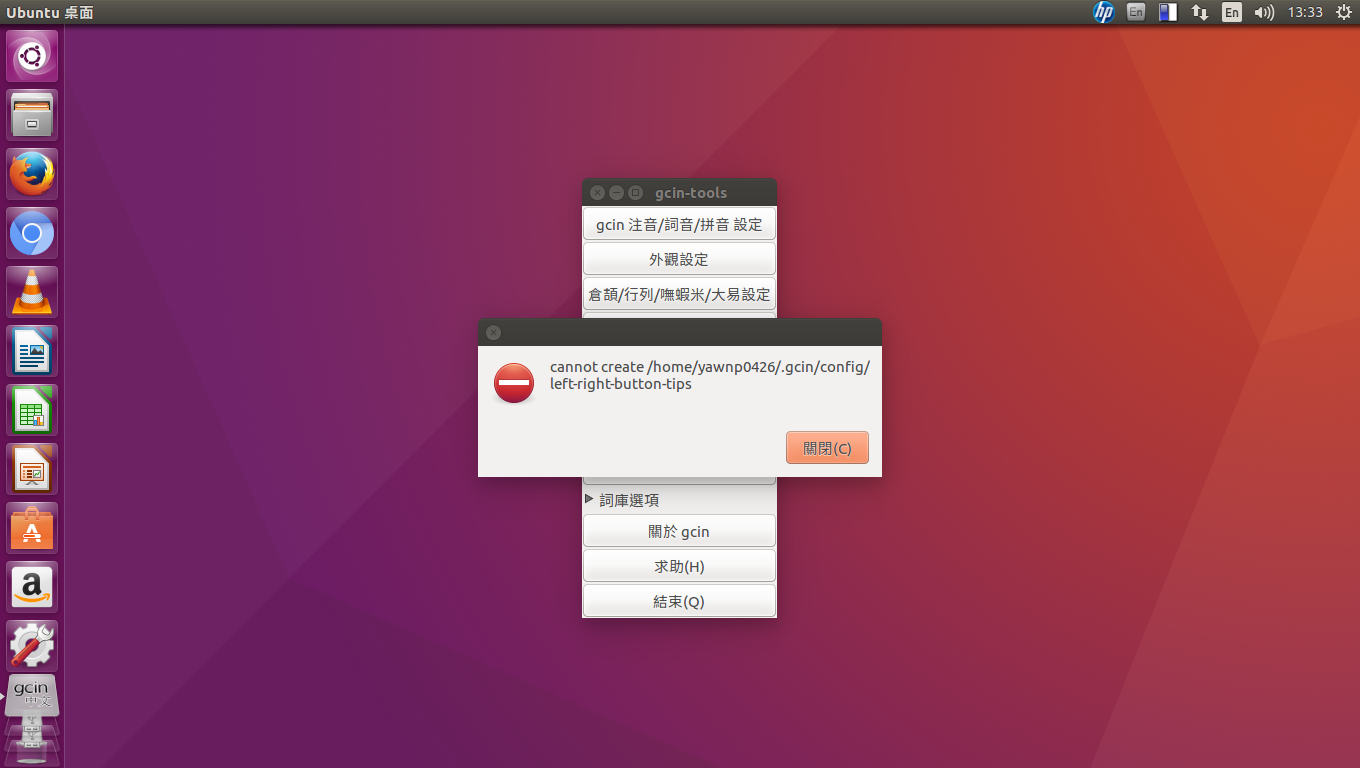The image size is (1360, 768).
Task: Open the volume indicator menu
Action: (x=1264, y=12)
